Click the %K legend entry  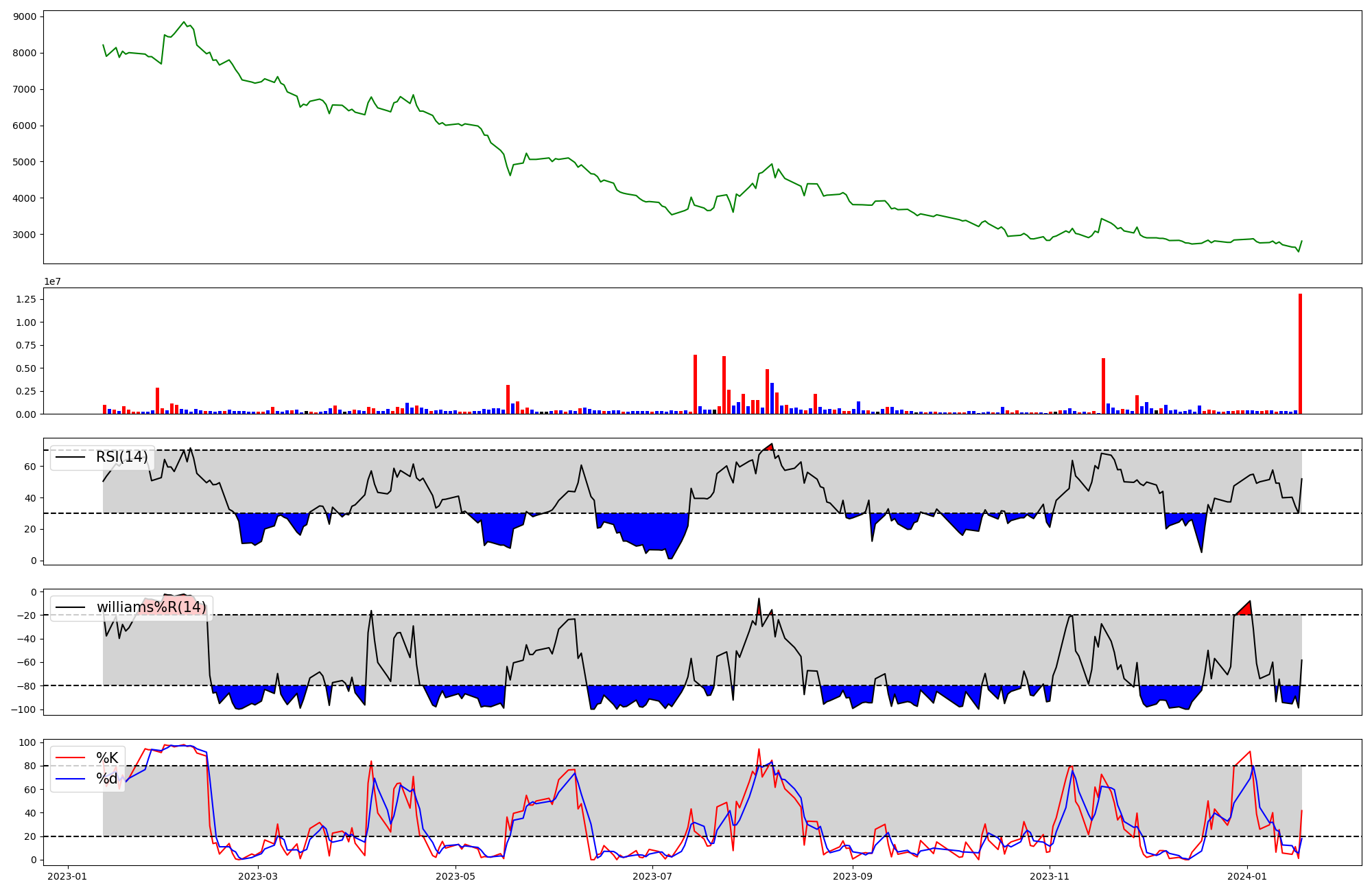(107, 758)
